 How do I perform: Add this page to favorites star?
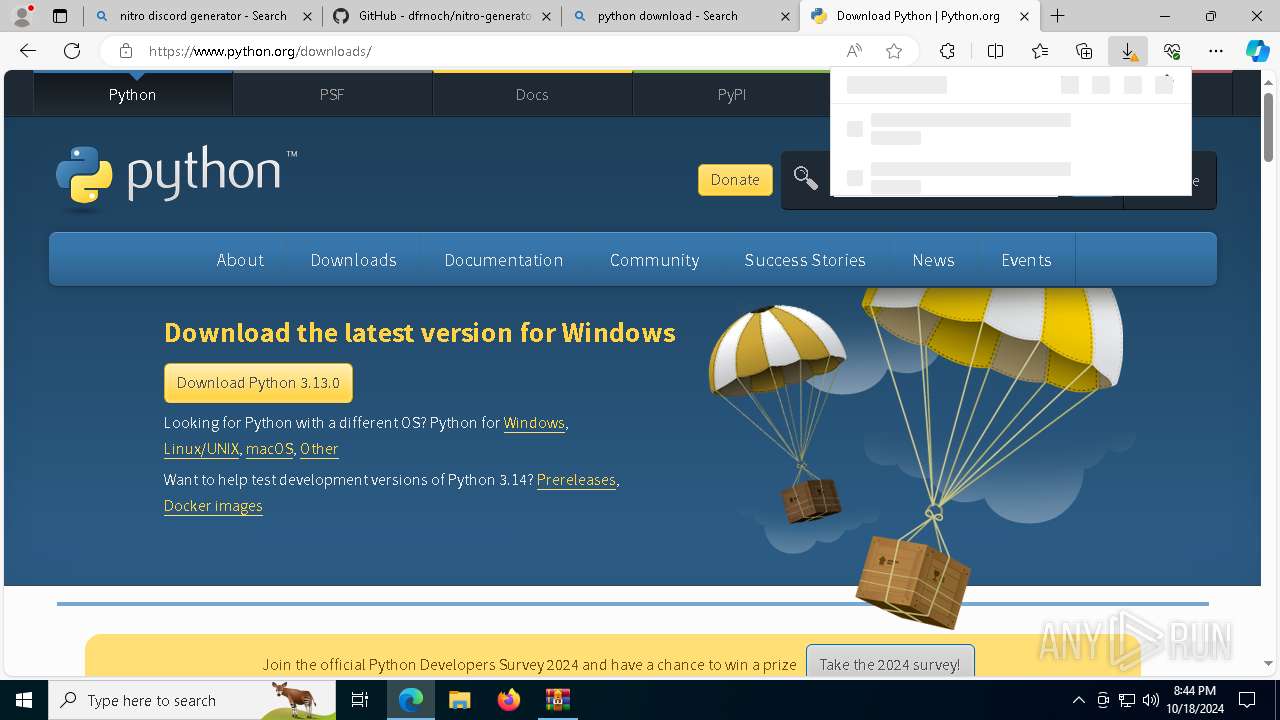point(894,51)
